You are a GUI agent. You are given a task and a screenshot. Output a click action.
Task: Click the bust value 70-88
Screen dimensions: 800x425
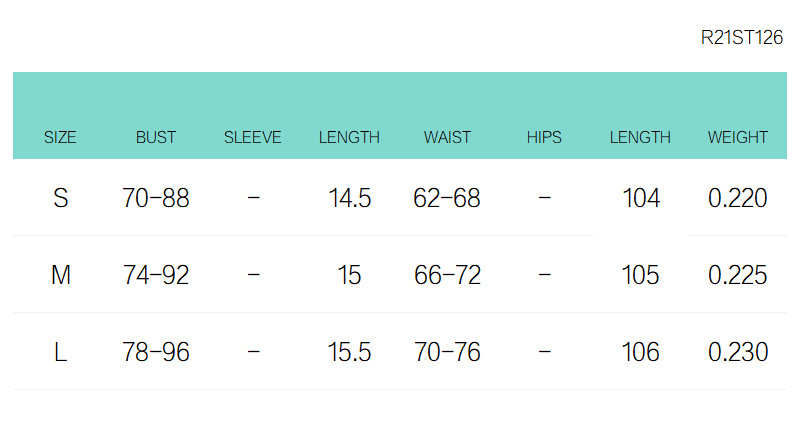coord(155,198)
